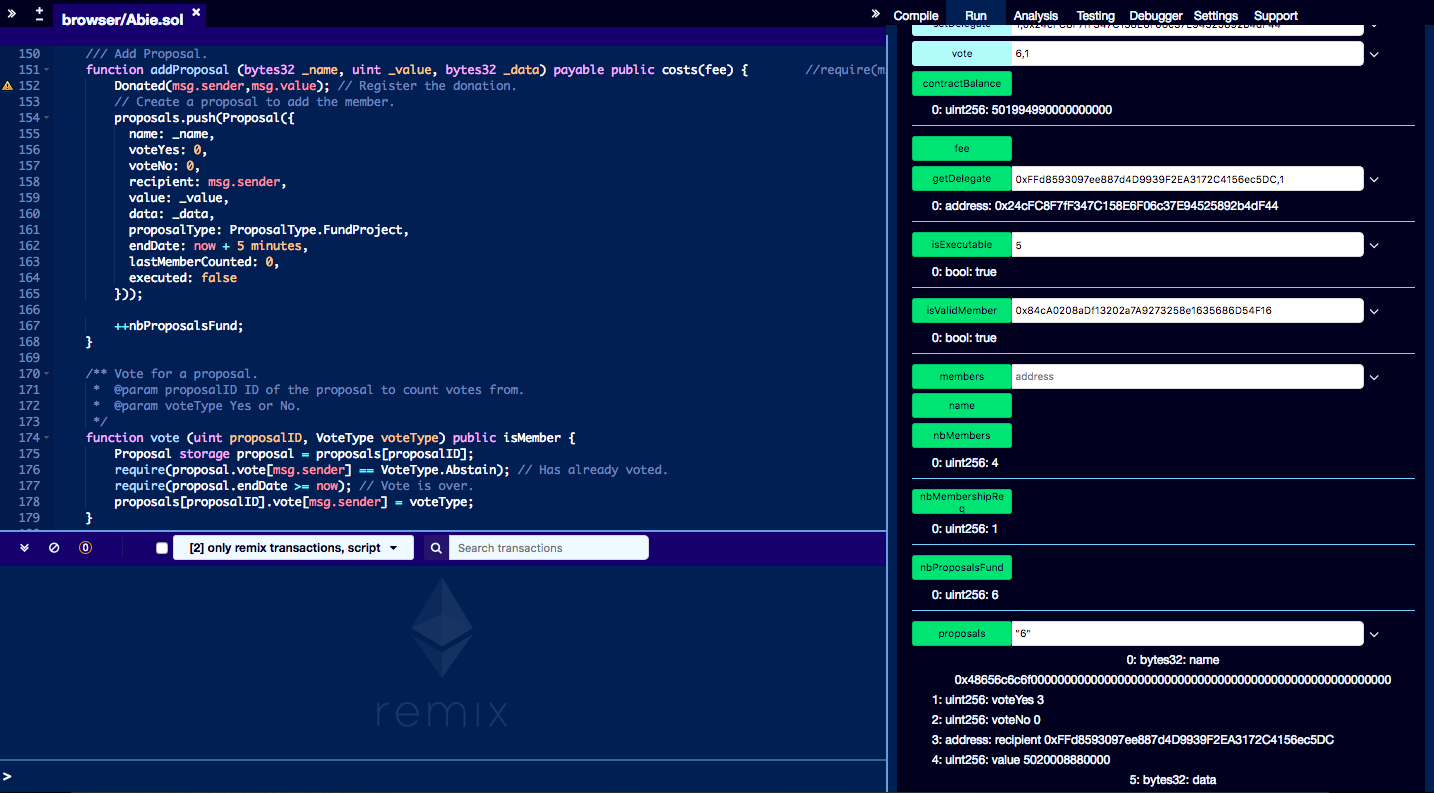Expand the isValidMember parameters chevron
Viewport: 1434px width, 793px height.
(x=1374, y=311)
